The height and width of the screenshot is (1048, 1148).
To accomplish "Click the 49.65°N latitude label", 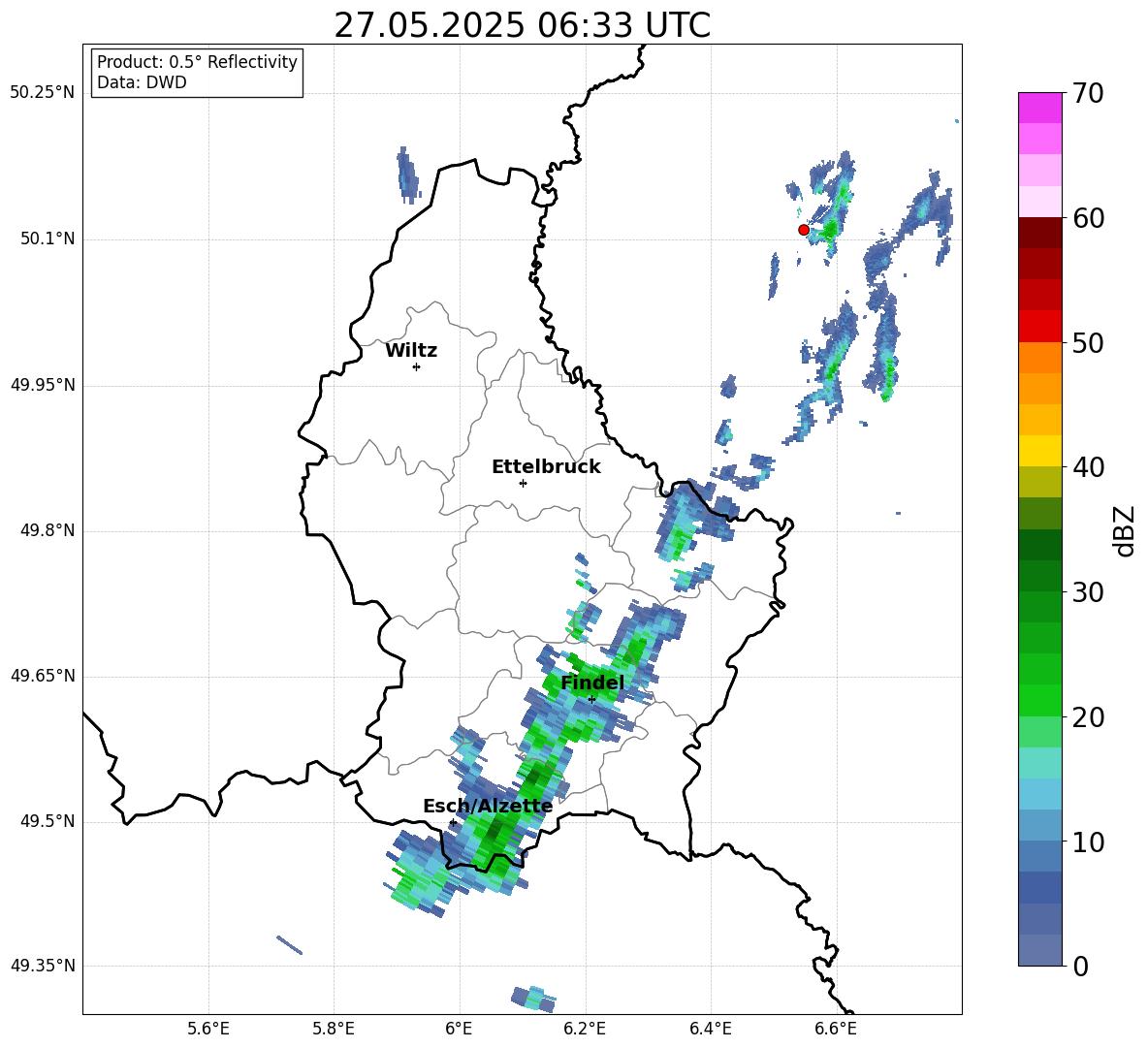I will [43, 676].
